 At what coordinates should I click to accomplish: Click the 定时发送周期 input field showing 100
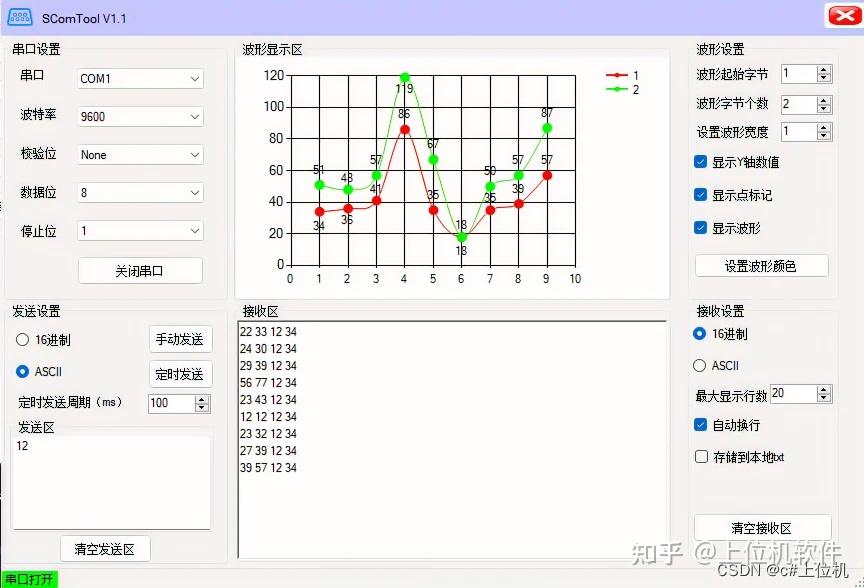pos(171,403)
